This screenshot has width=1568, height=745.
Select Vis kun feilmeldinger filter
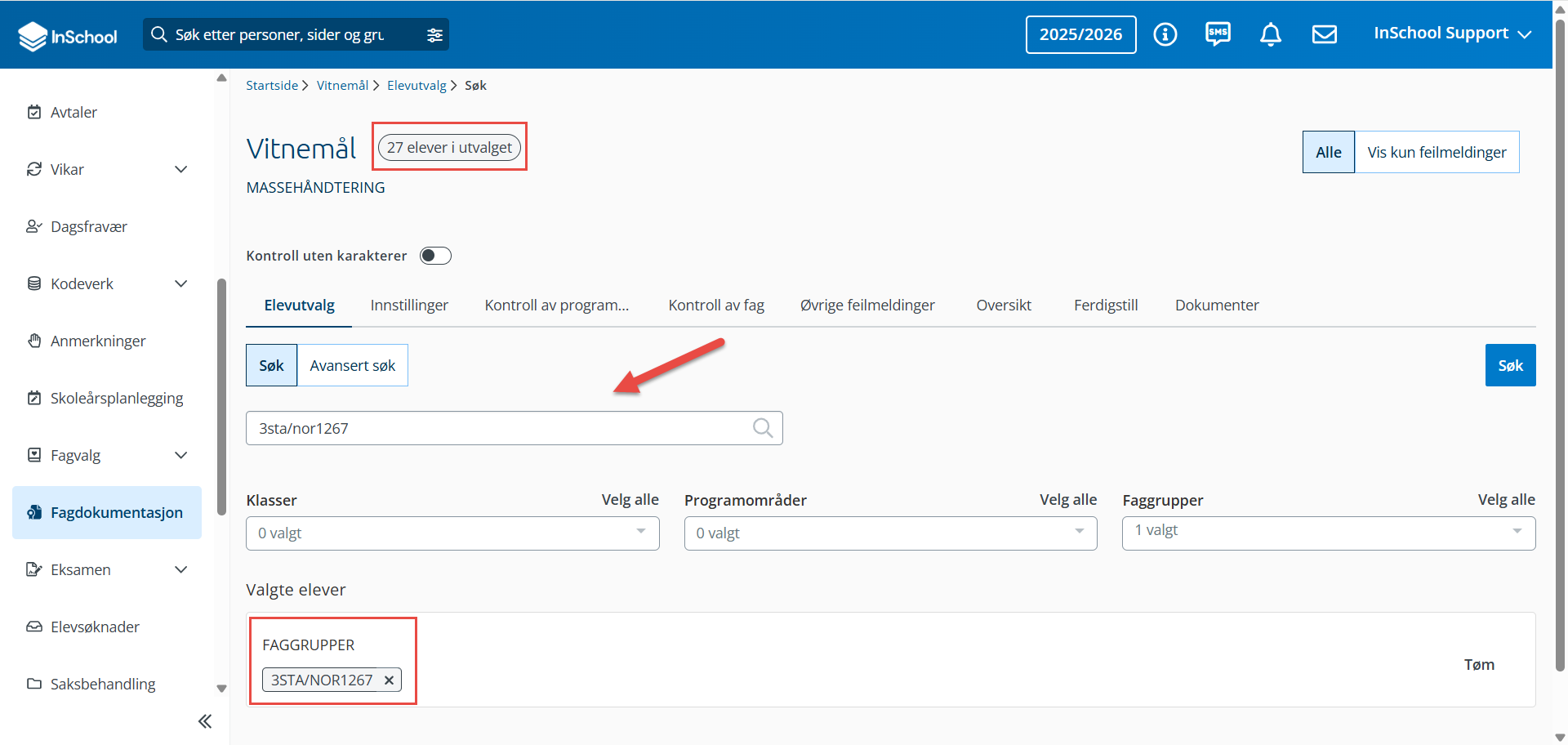coord(1437,152)
